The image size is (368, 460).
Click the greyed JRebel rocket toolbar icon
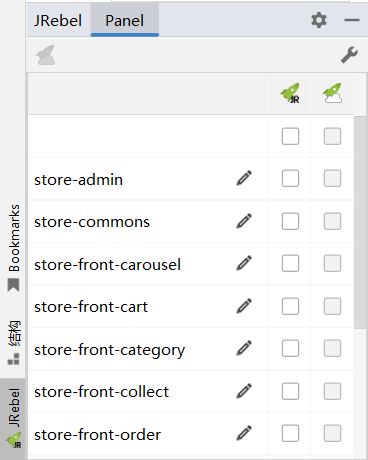46,55
